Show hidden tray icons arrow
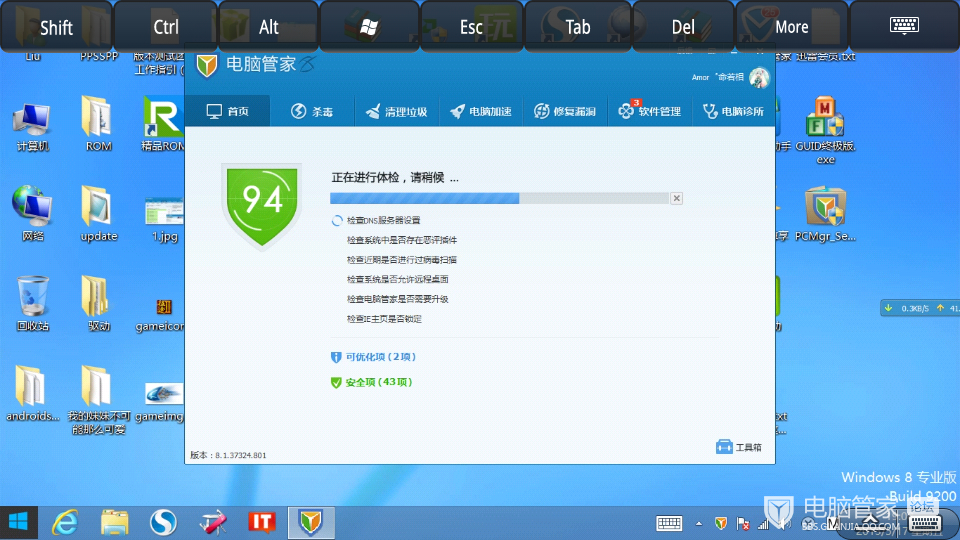Image resolution: width=960 pixels, height=540 pixels. 699,523
